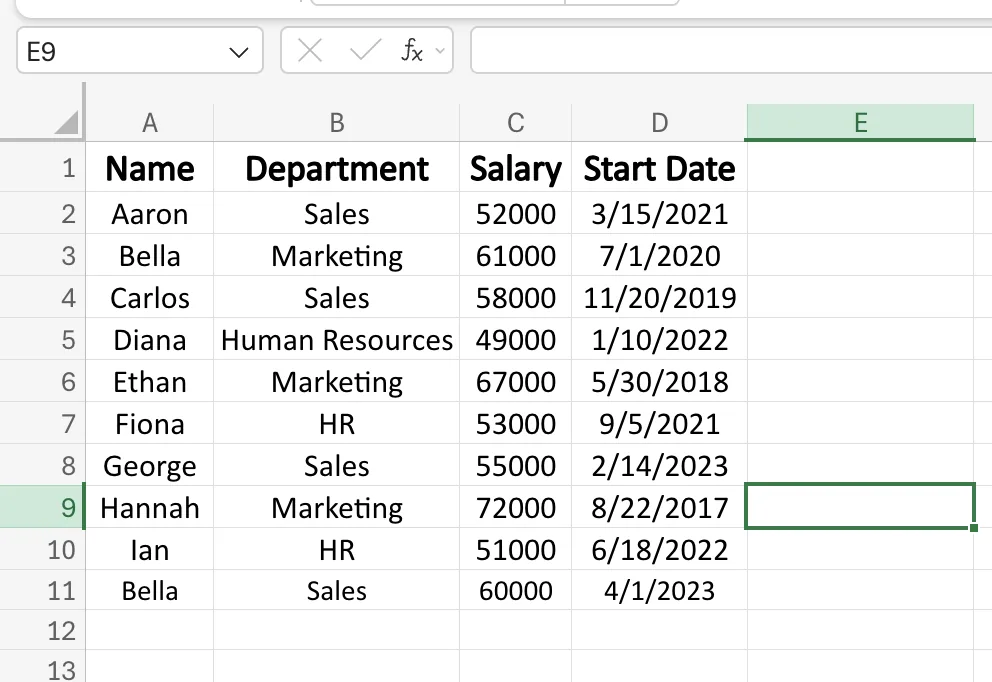Click the Cancel X icon in formula bar
Viewport: 992px width, 682px height.
click(x=309, y=50)
